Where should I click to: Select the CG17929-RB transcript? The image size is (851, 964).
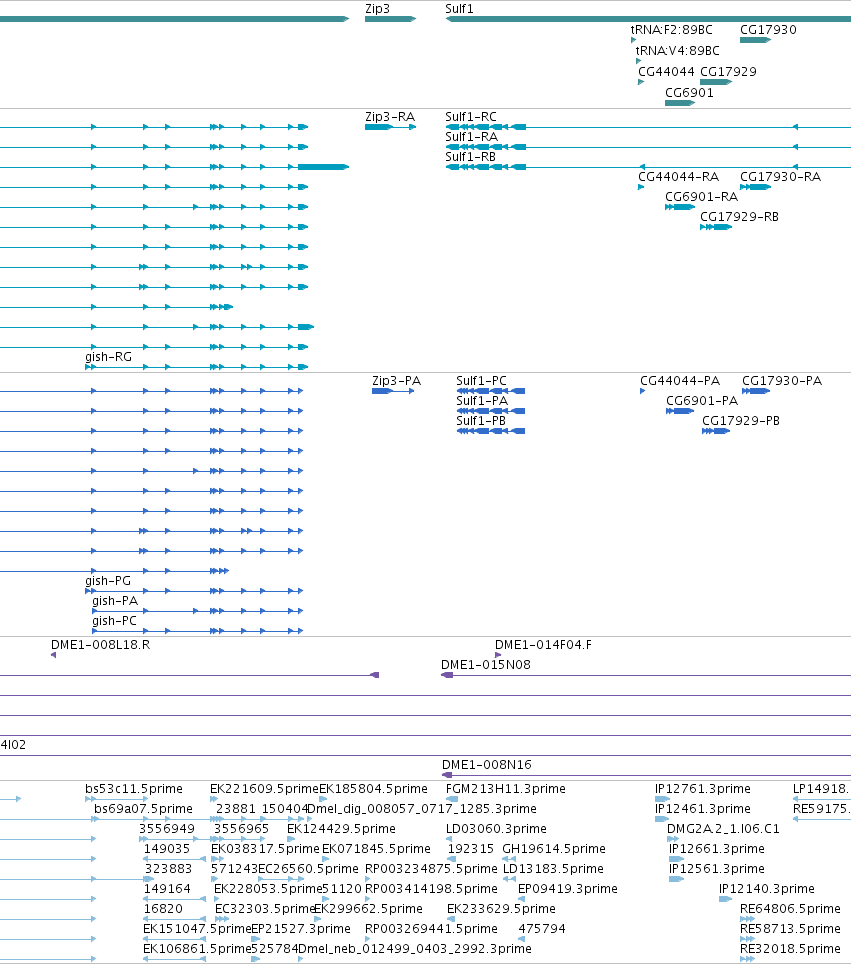716,227
